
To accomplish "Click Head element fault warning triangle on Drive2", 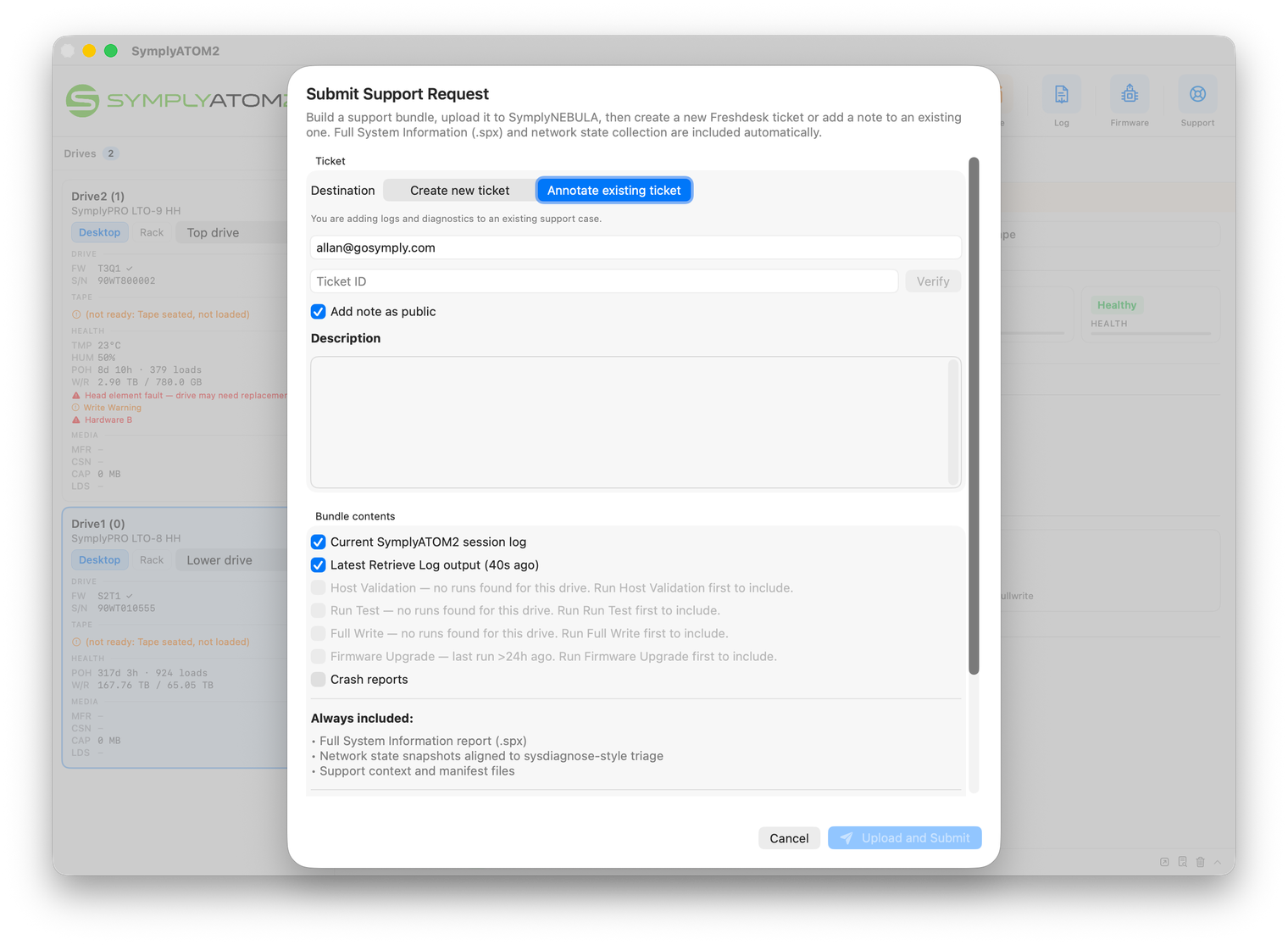I will pos(76,396).
